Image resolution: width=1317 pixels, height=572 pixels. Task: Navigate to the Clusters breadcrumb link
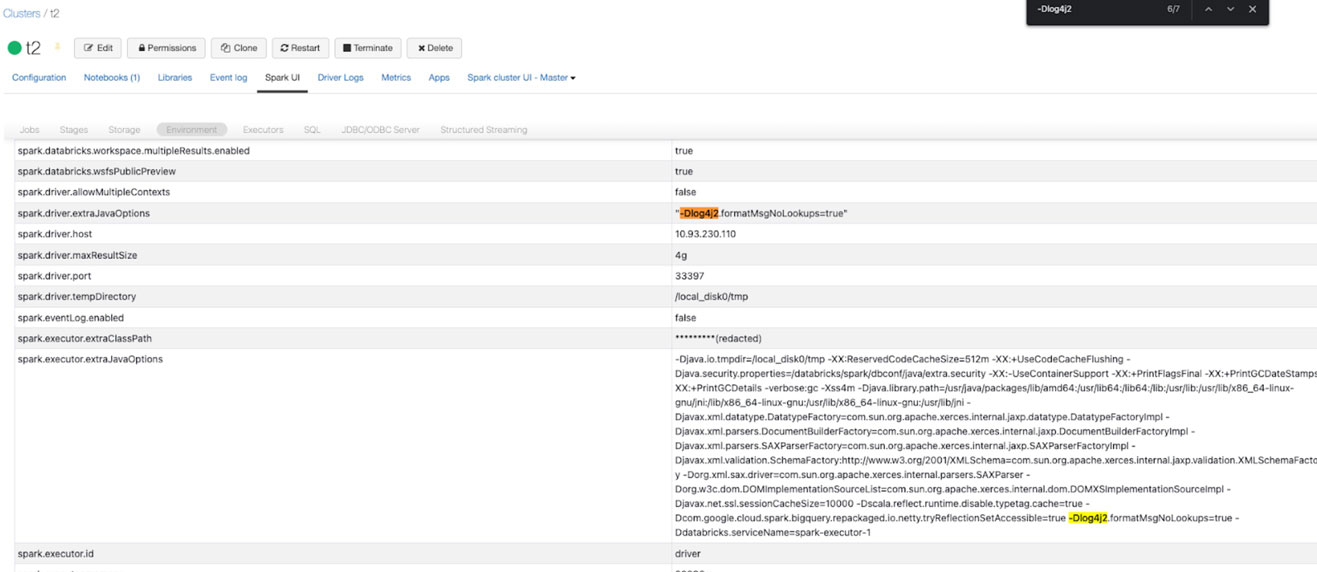click(21, 14)
